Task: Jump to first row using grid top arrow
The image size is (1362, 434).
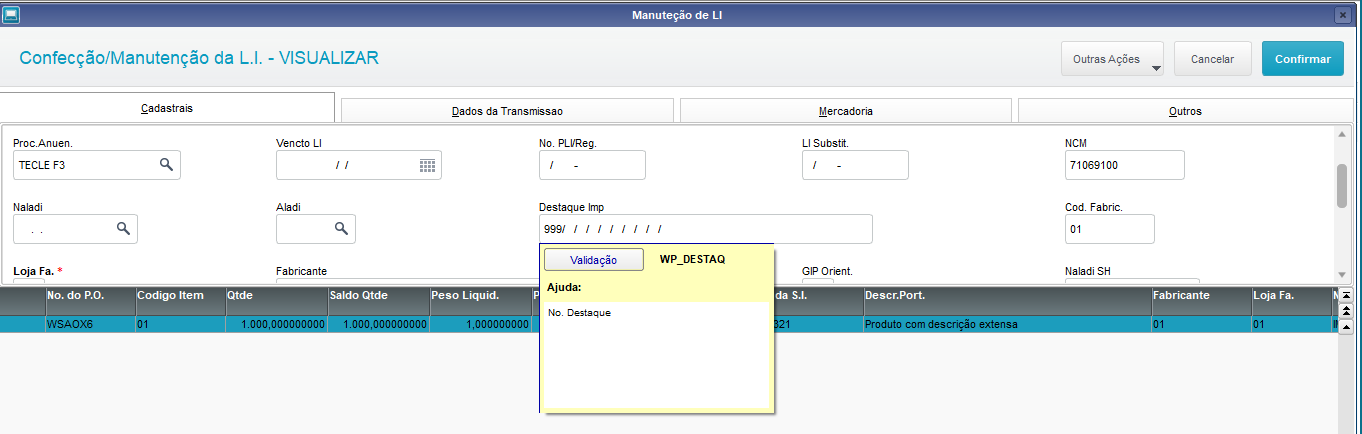Action: [1346, 296]
